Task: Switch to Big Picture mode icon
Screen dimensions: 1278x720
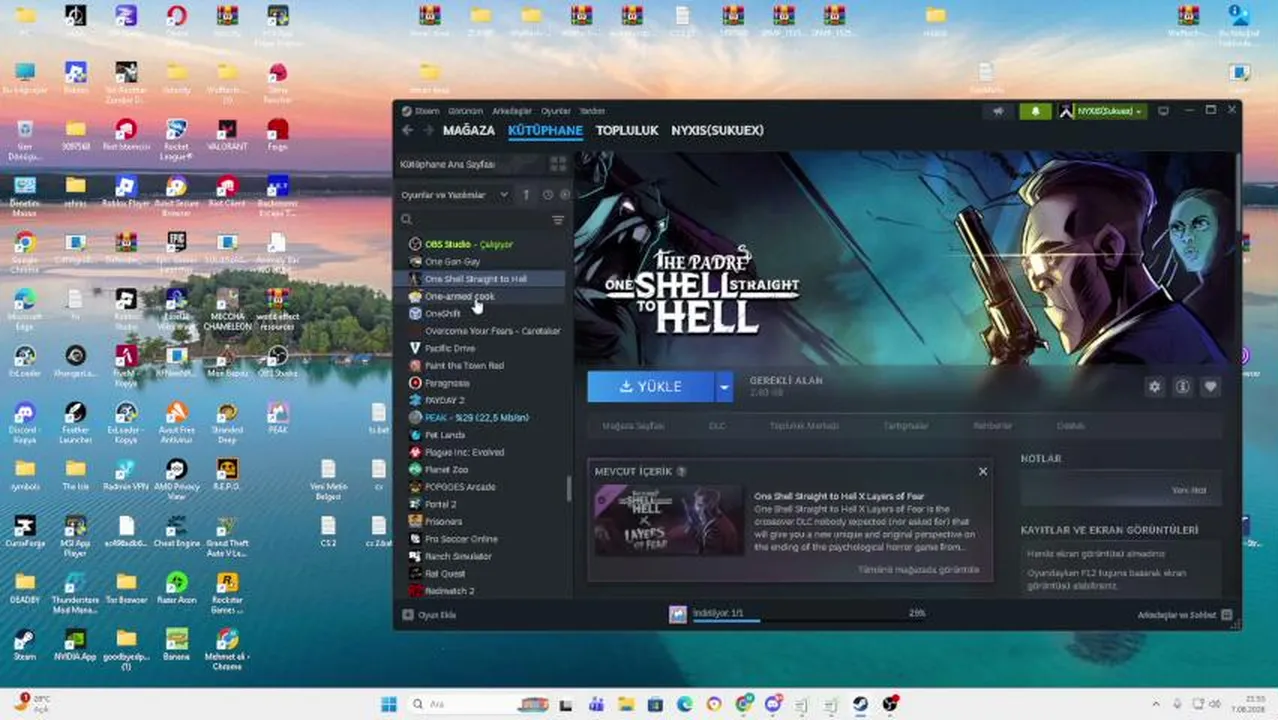Action: click(1164, 111)
